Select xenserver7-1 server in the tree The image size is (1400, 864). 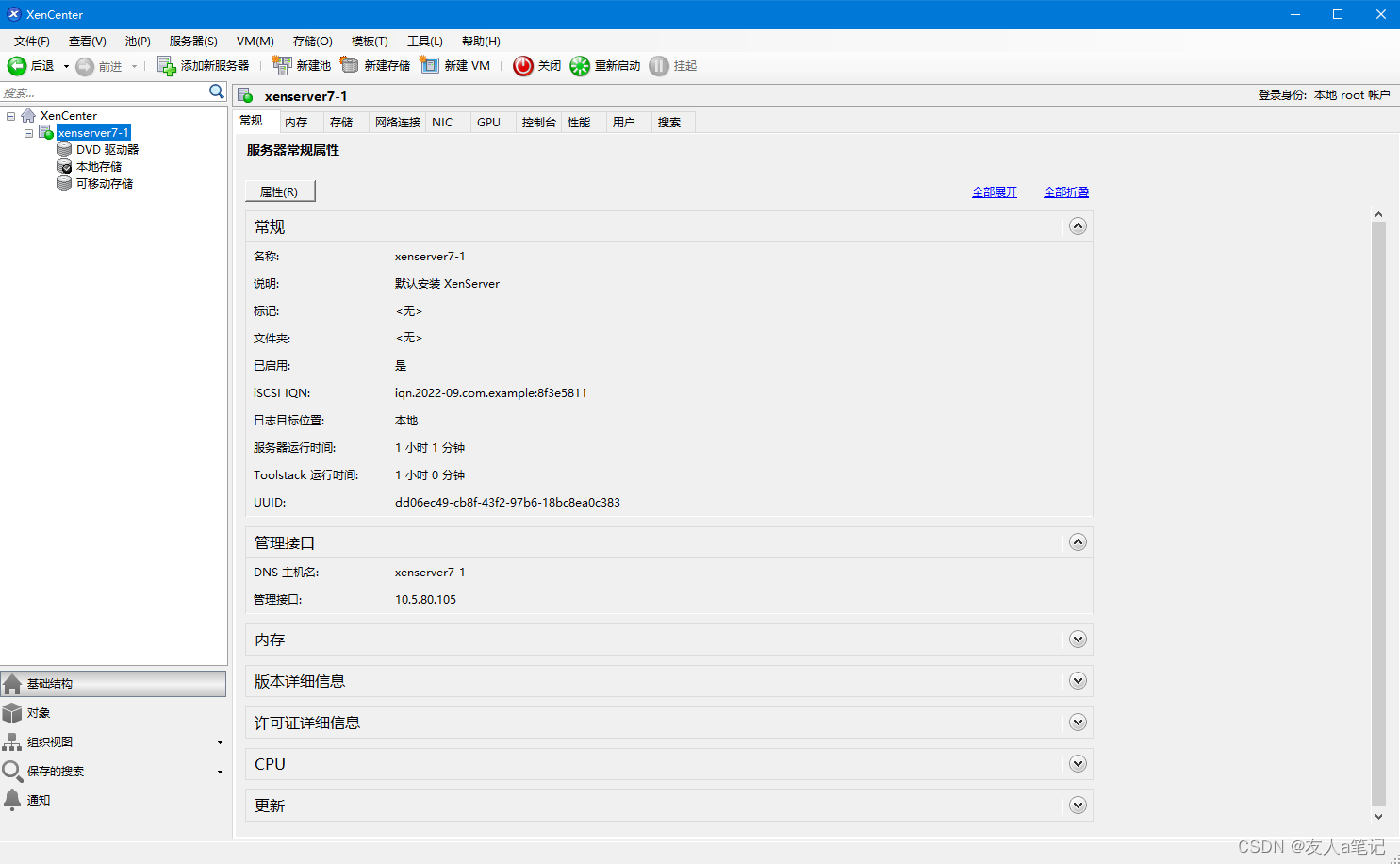[x=93, y=133]
